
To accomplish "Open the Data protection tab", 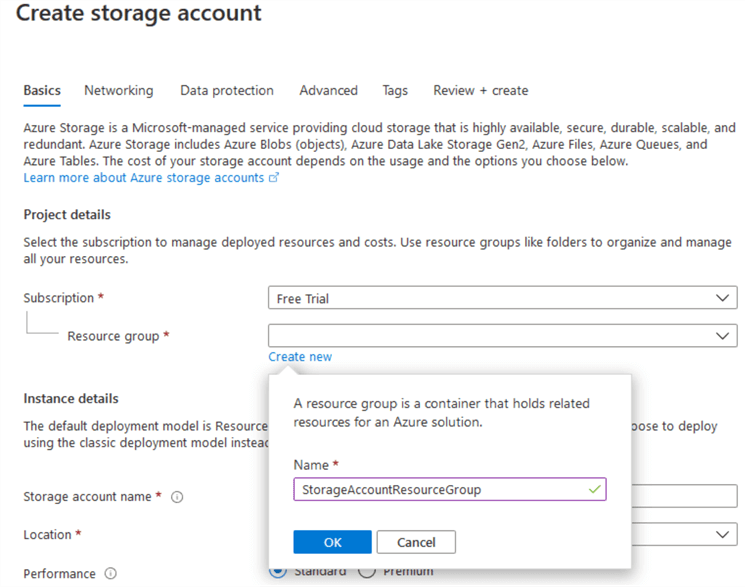I will click(226, 91).
